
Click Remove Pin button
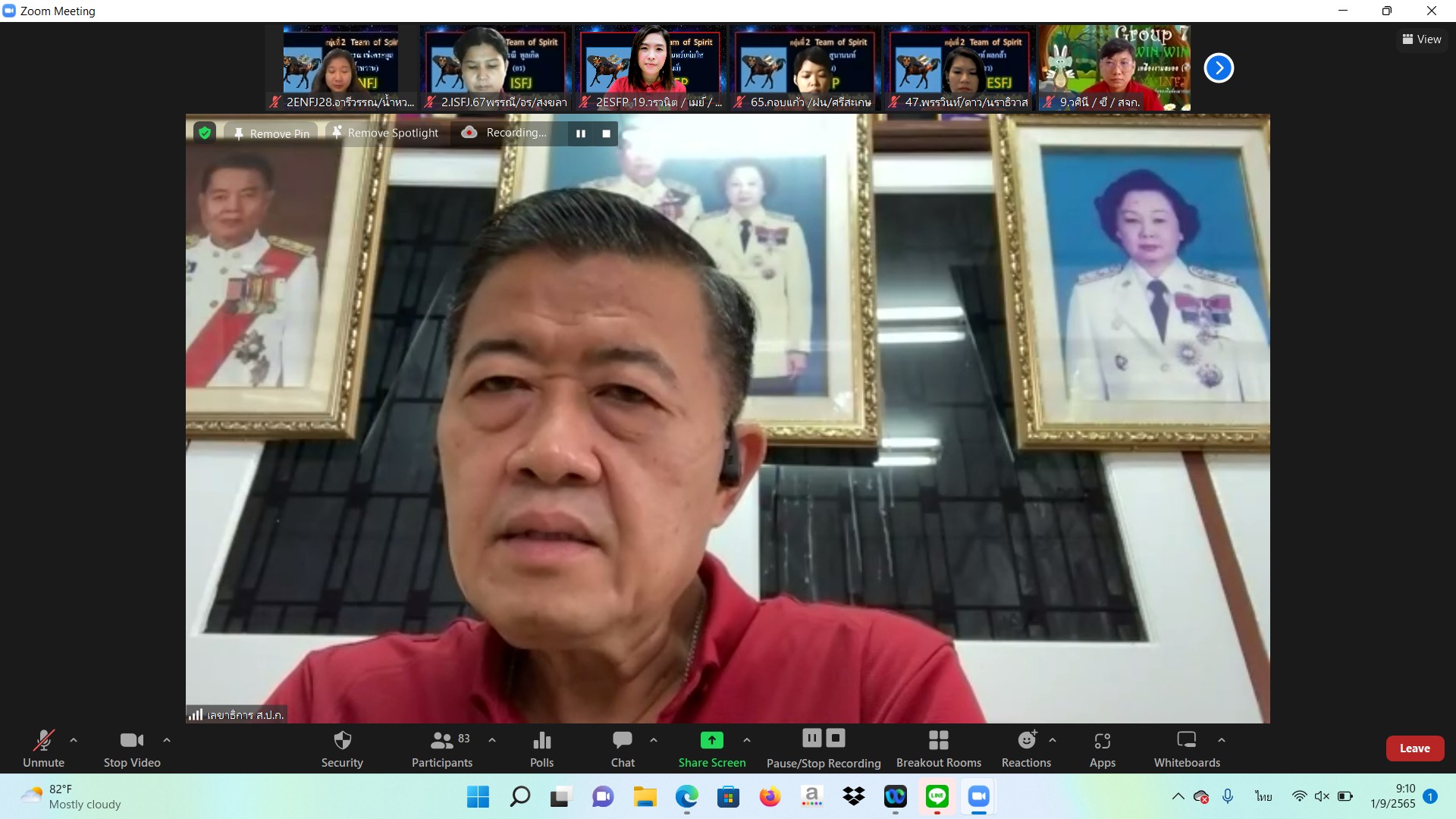coord(271,133)
